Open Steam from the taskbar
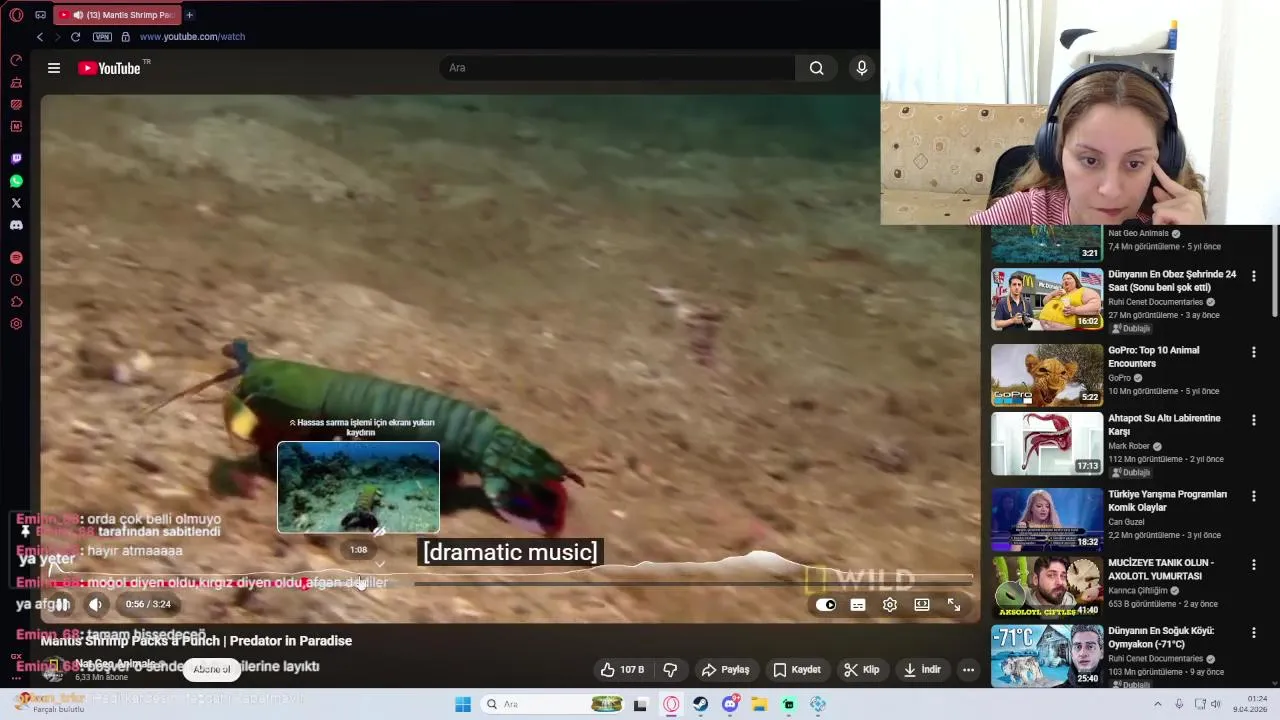 pos(701,704)
